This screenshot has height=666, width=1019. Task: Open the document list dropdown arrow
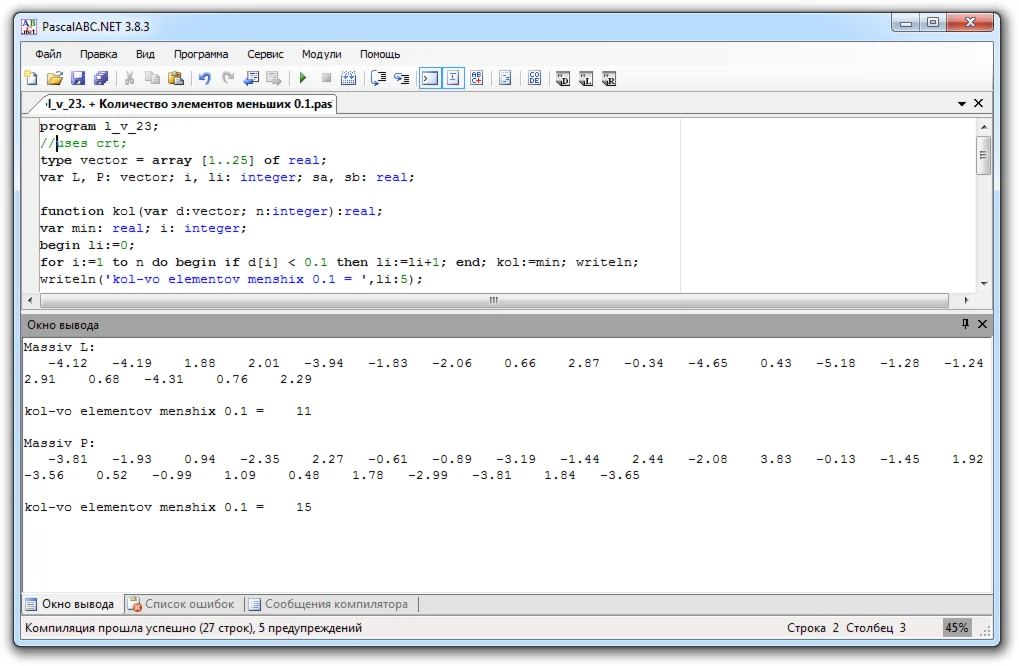(962, 103)
